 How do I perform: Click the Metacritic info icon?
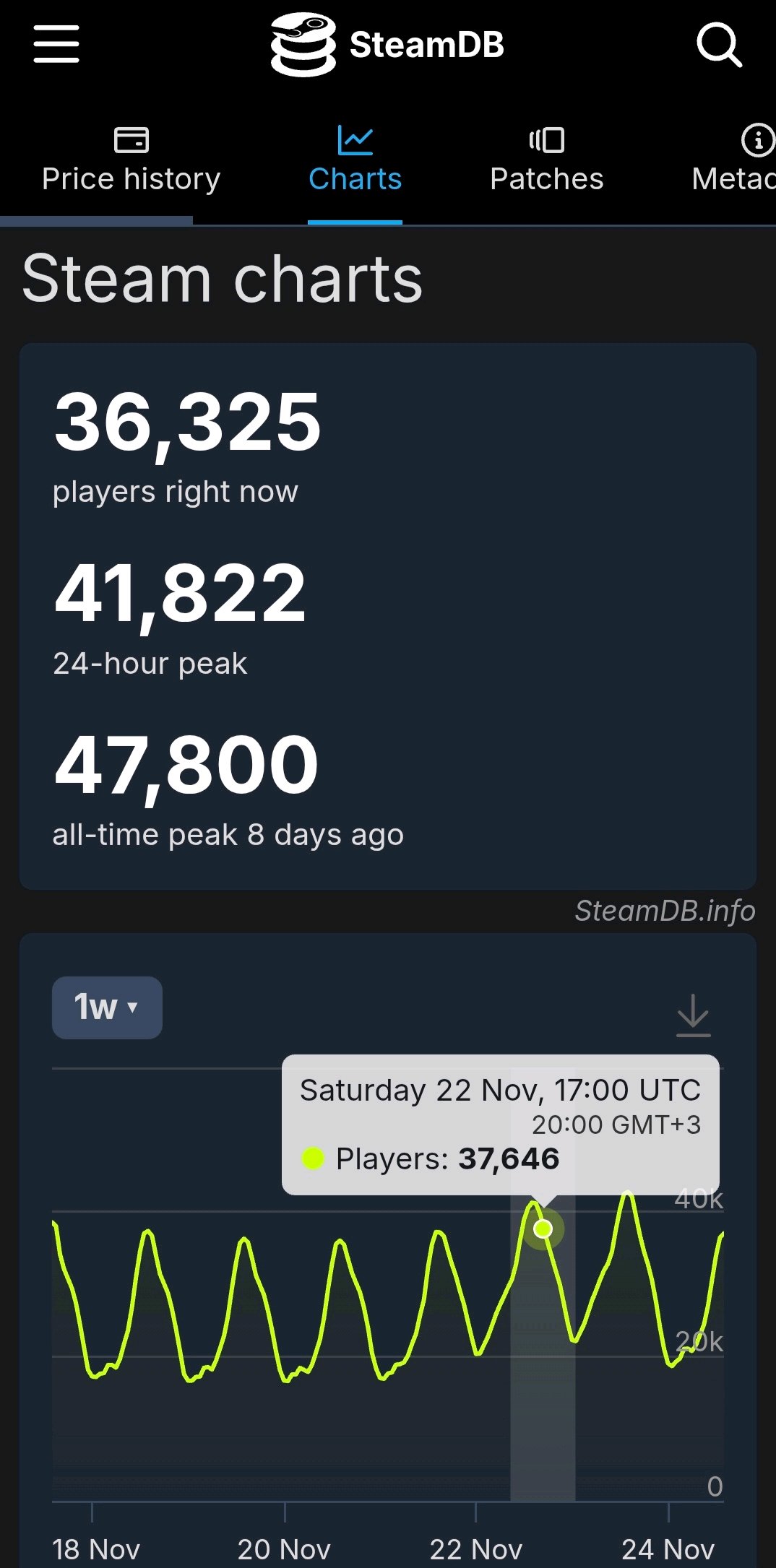pos(757,139)
